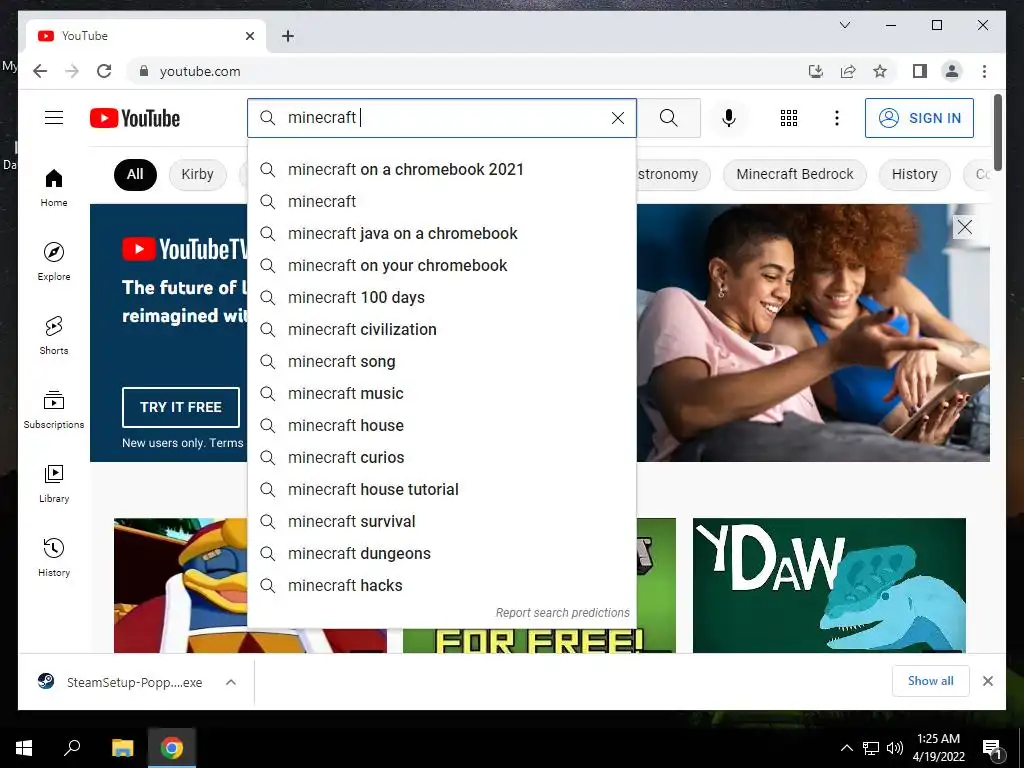
Task: Click inside the YouTube search input field
Action: (x=444, y=118)
